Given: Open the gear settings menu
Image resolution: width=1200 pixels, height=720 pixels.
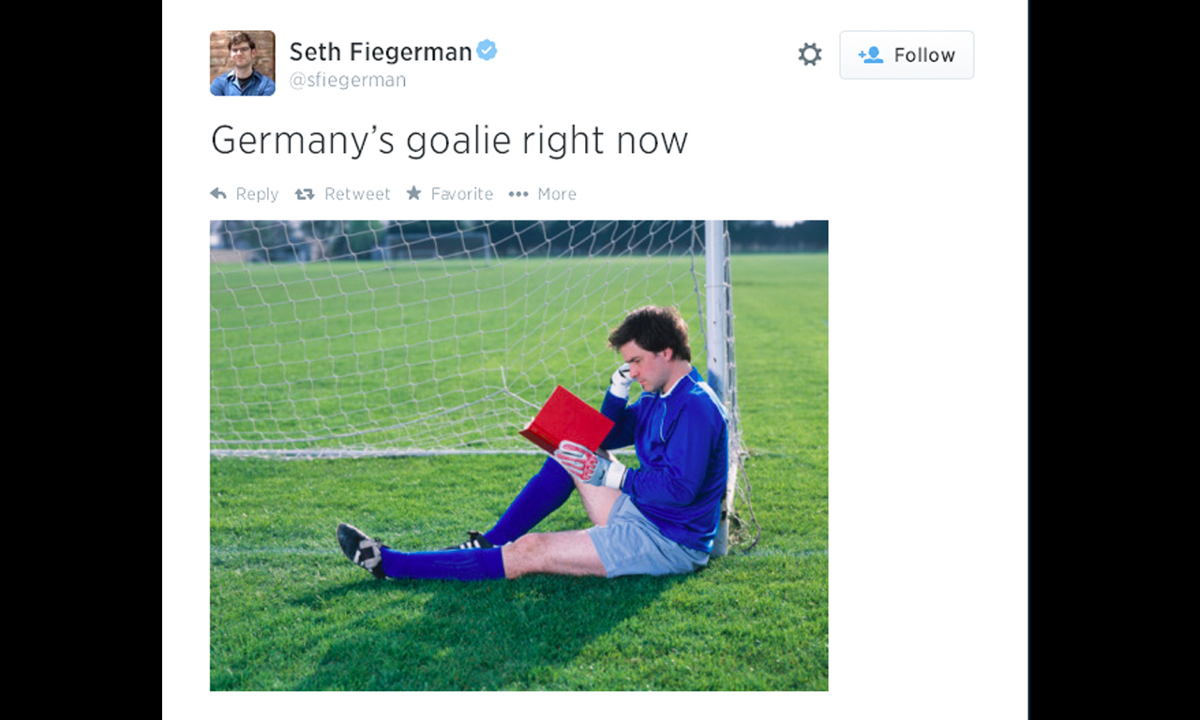Looking at the screenshot, I should click(809, 55).
